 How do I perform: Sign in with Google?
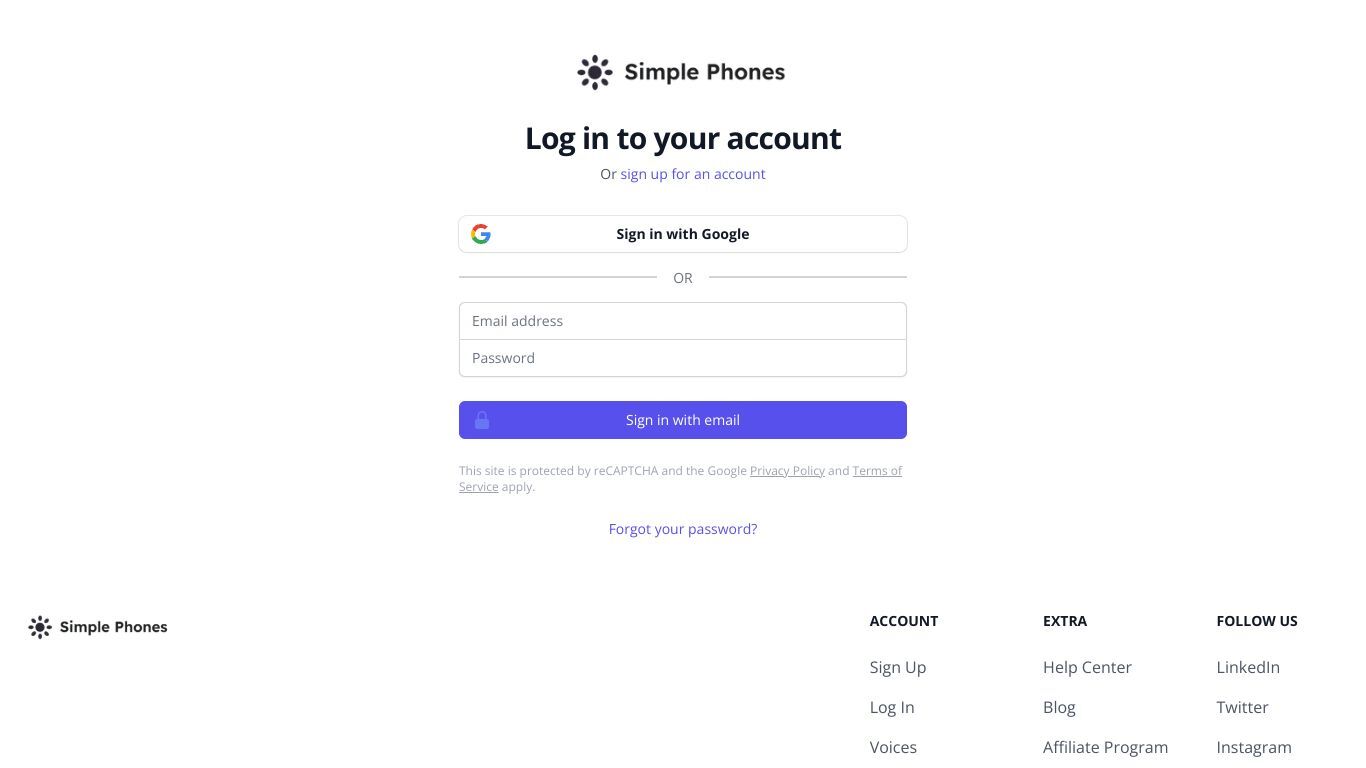click(x=683, y=234)
